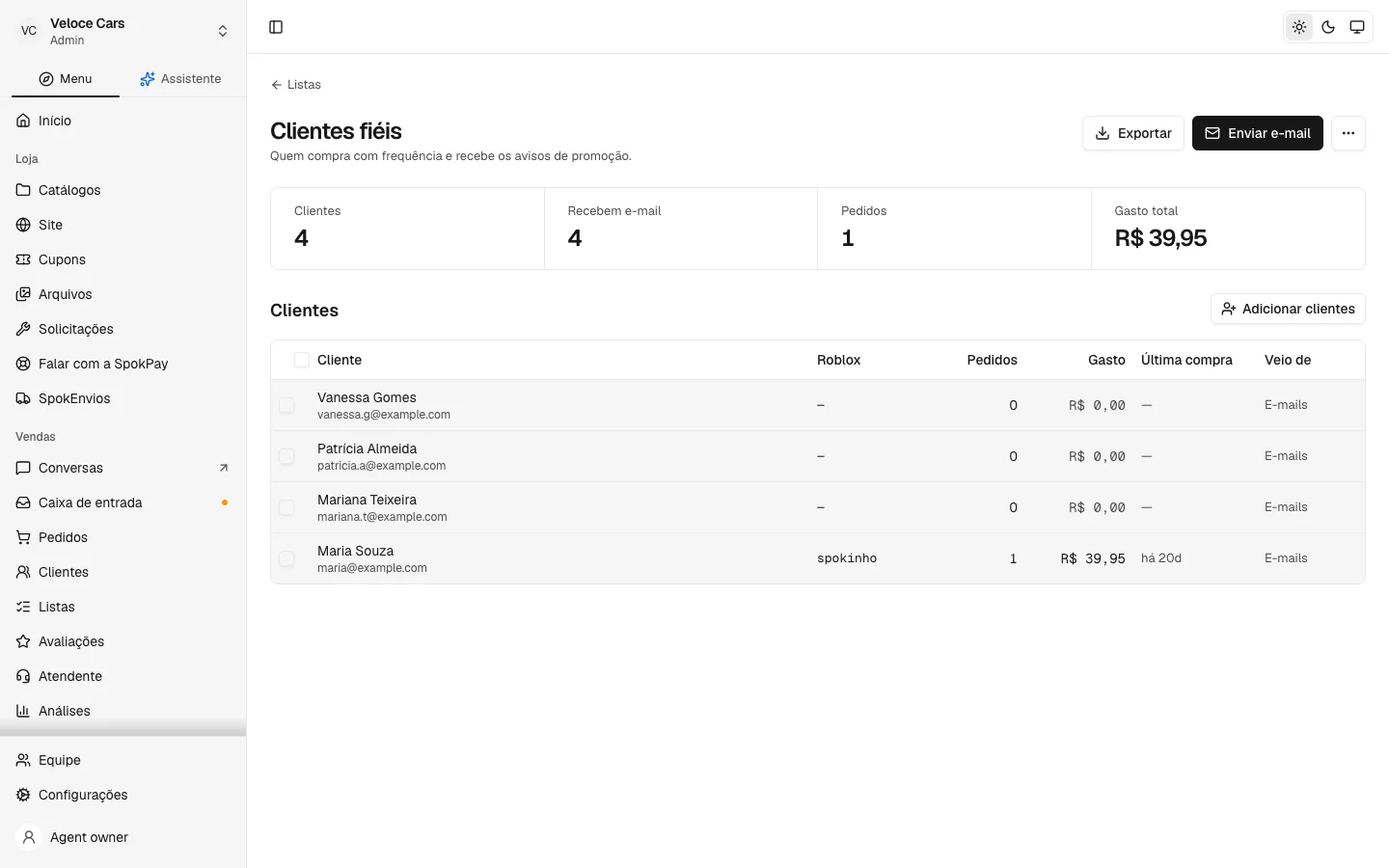Open Cupons ticket item

[123, 259]
